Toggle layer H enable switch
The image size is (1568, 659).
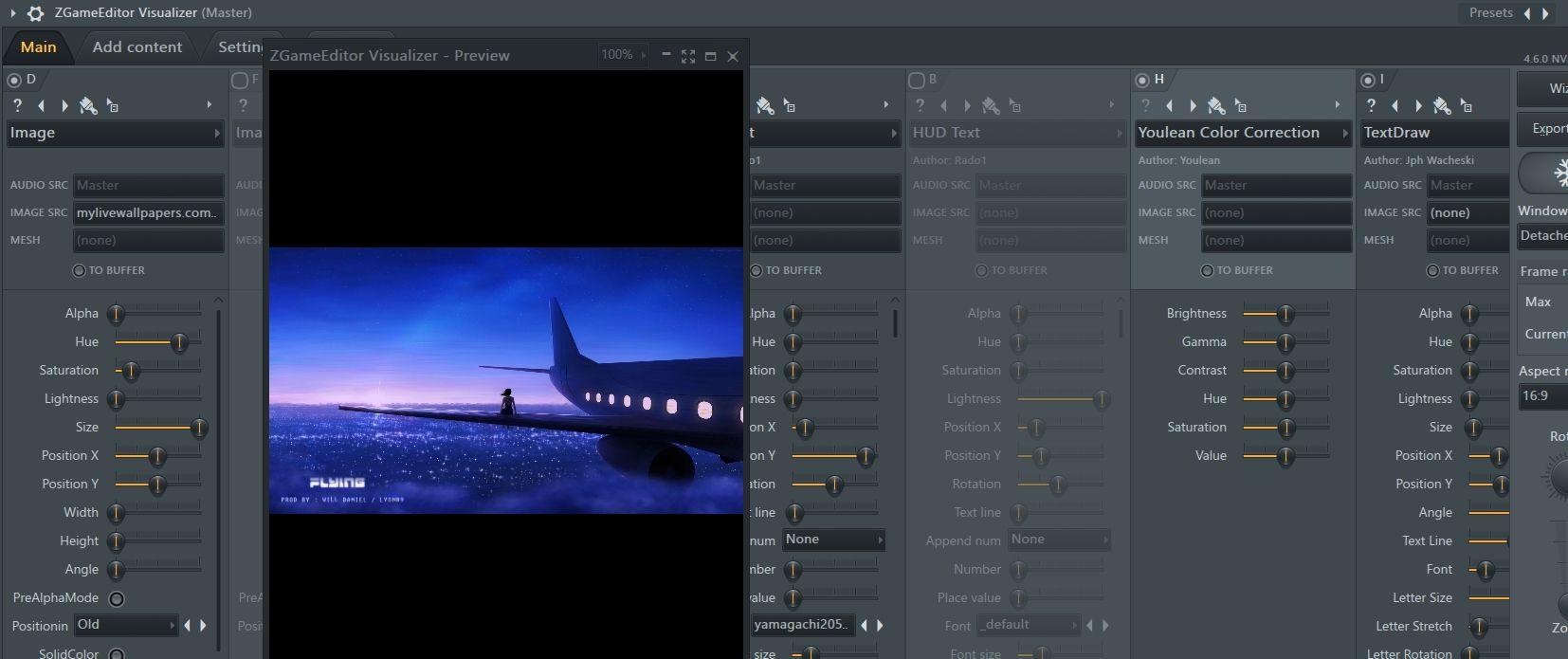tap(1142, 80)
